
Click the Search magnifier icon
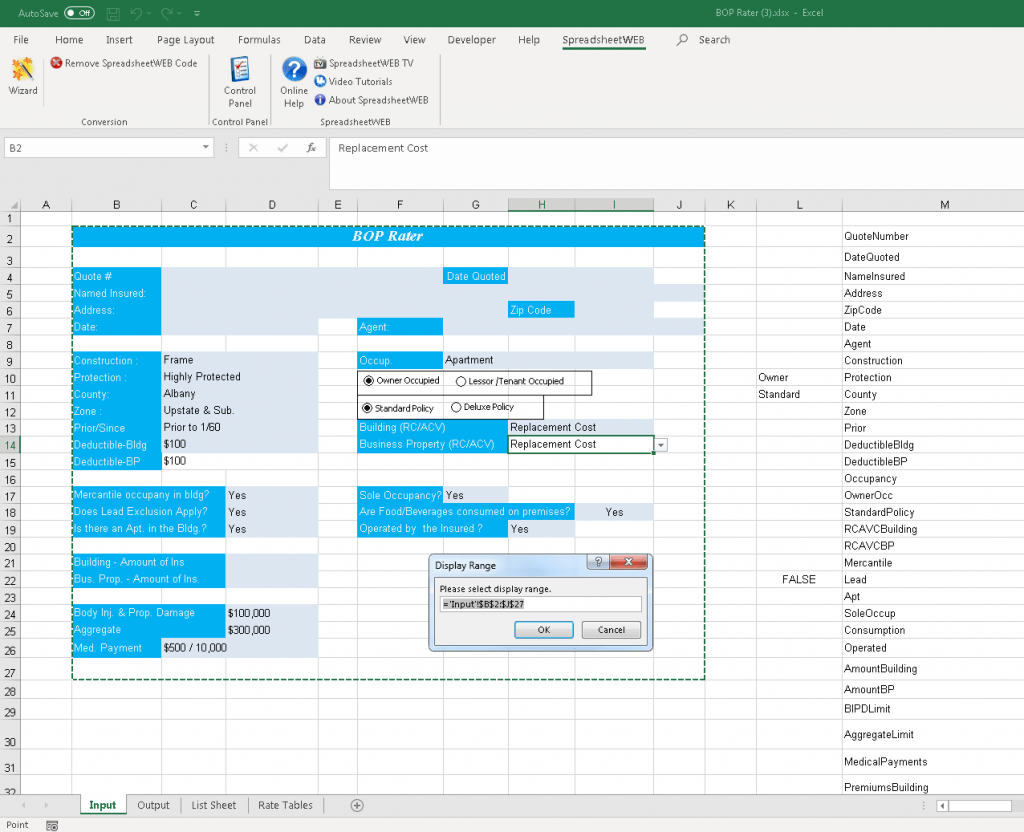[x=682, y=40]
